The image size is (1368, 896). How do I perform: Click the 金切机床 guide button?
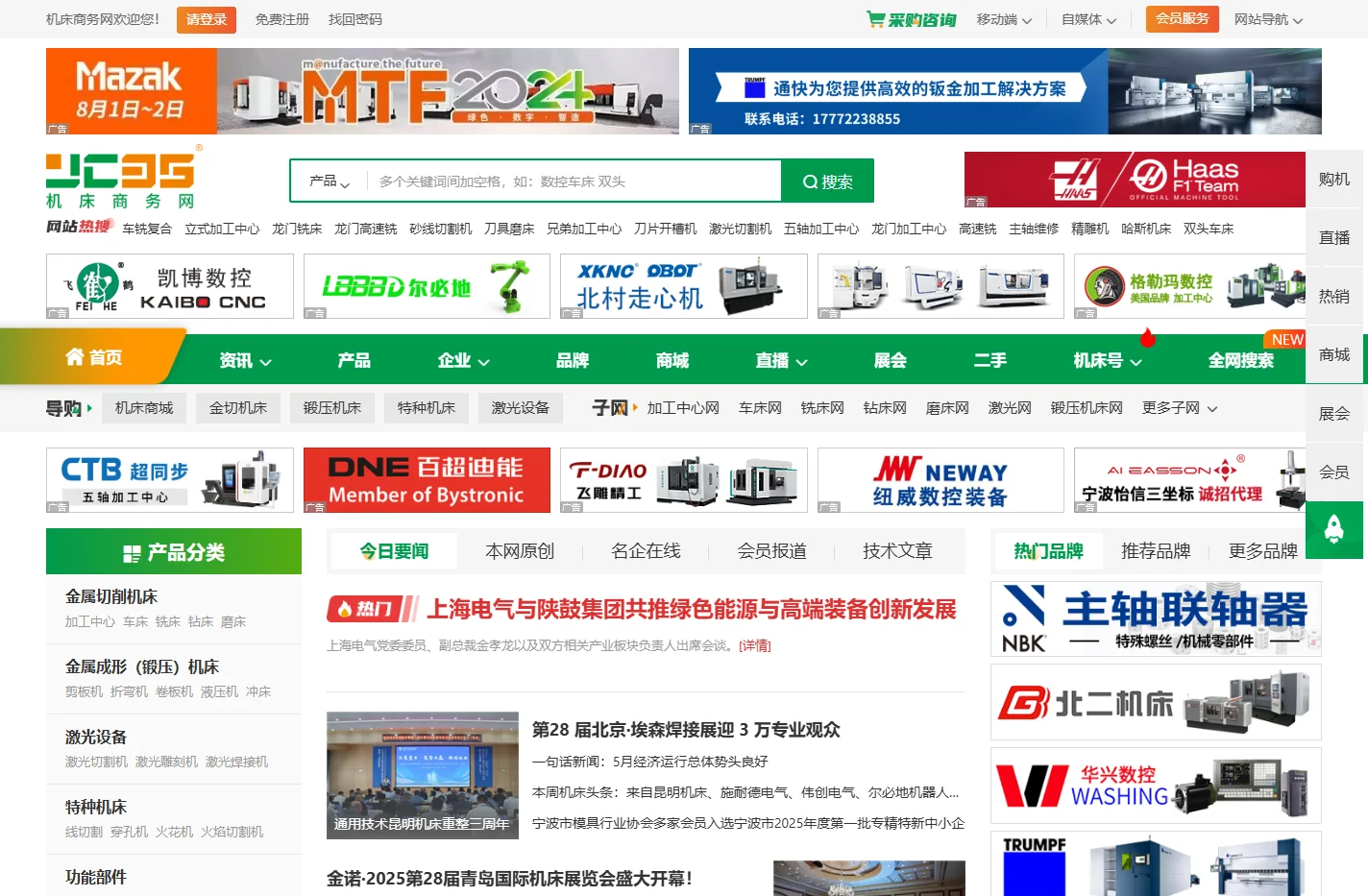point(238,408)
